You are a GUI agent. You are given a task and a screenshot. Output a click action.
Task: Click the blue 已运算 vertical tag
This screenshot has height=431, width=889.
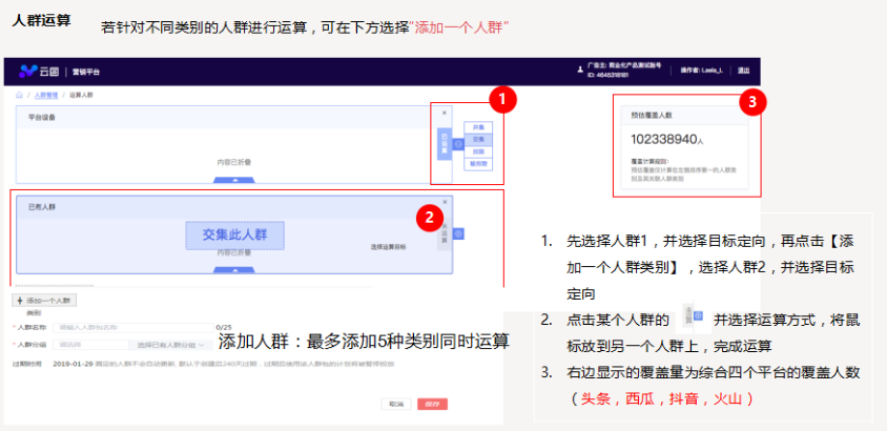click(444, 144)
